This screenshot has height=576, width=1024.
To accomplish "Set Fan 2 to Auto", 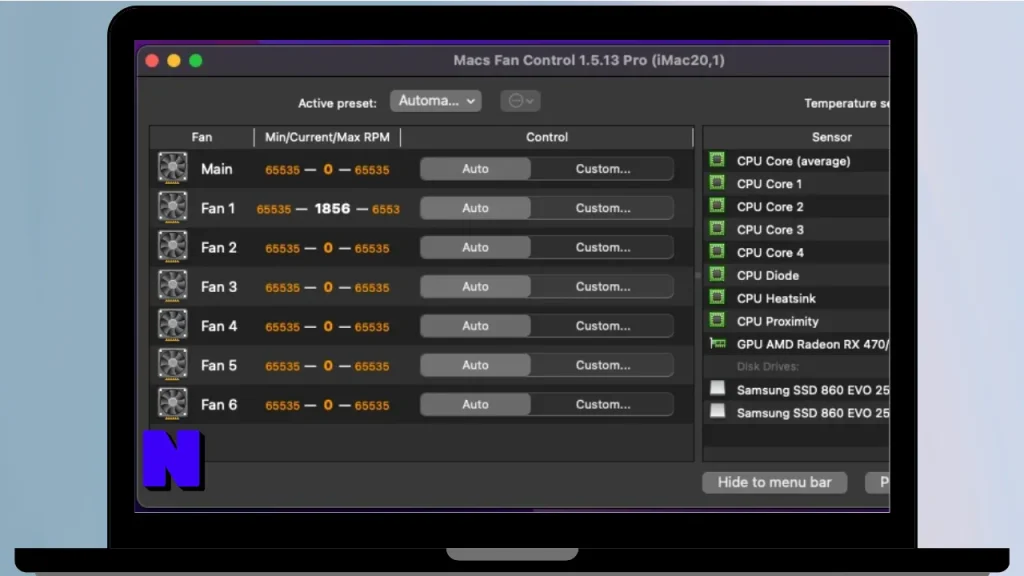I will [x=475, y=247].
